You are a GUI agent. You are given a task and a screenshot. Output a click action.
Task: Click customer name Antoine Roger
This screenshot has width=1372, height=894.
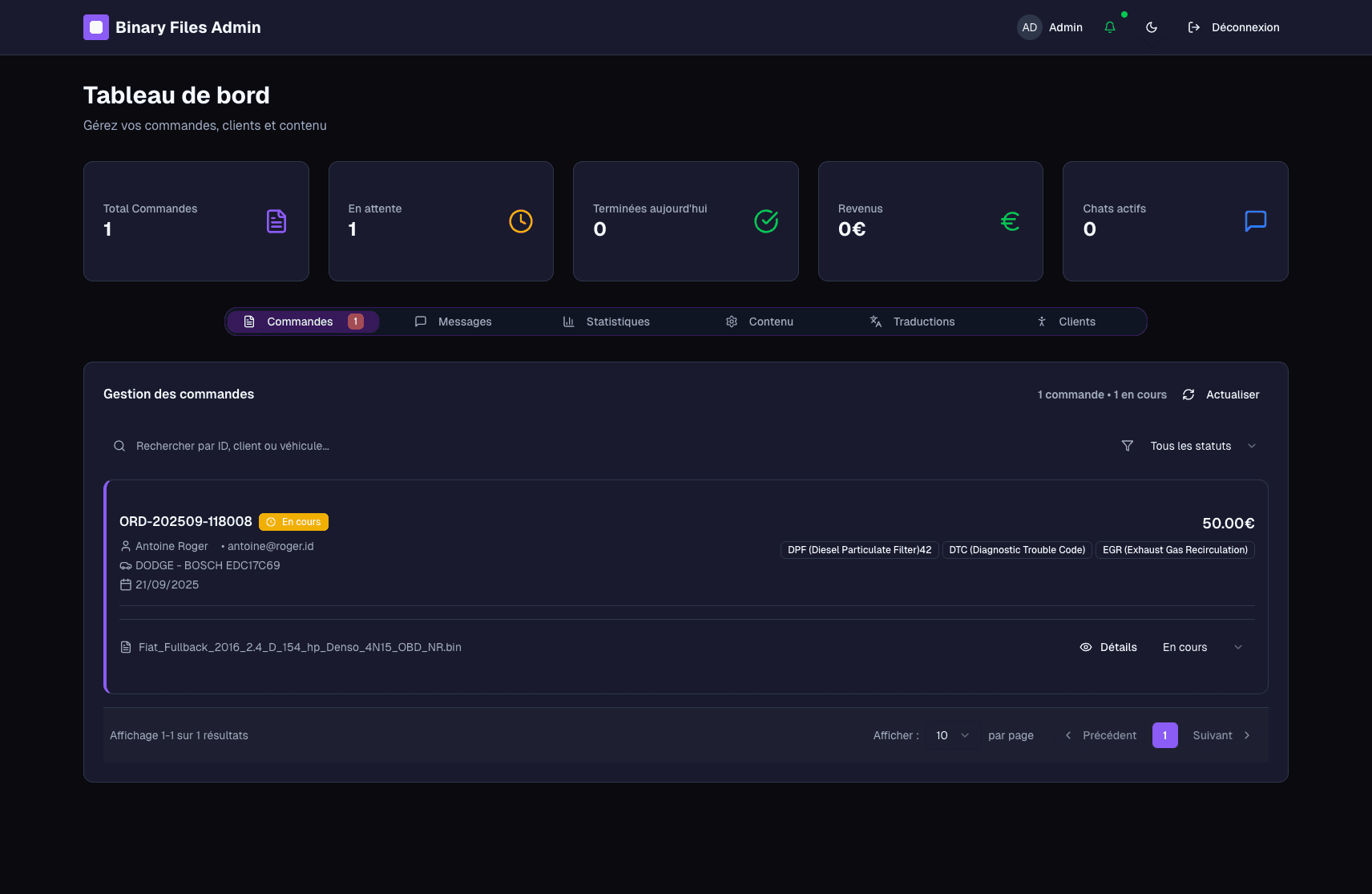(171, 546)
